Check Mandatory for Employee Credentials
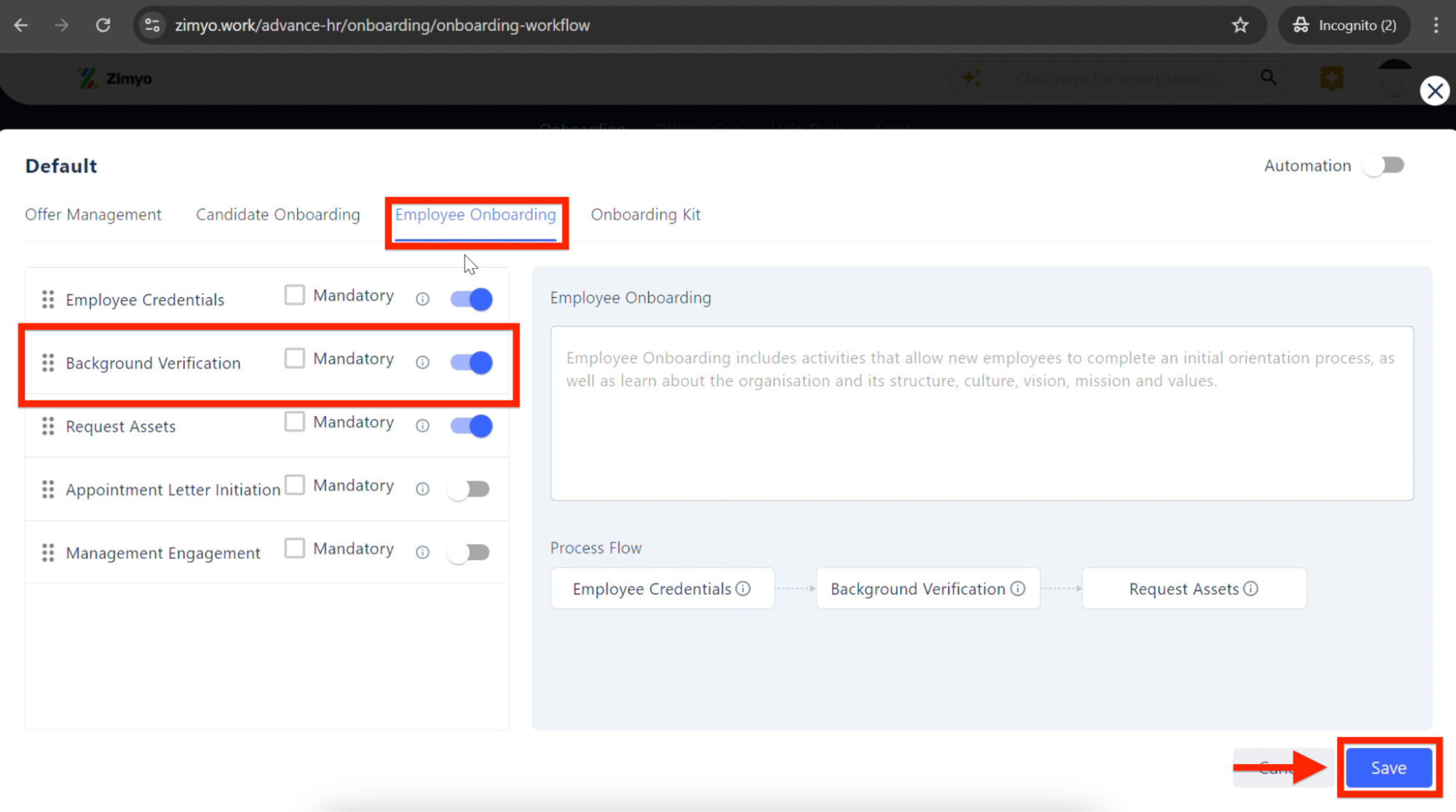Image resolution: width=1456 pixels, height=812 pixels. point(294,295)
